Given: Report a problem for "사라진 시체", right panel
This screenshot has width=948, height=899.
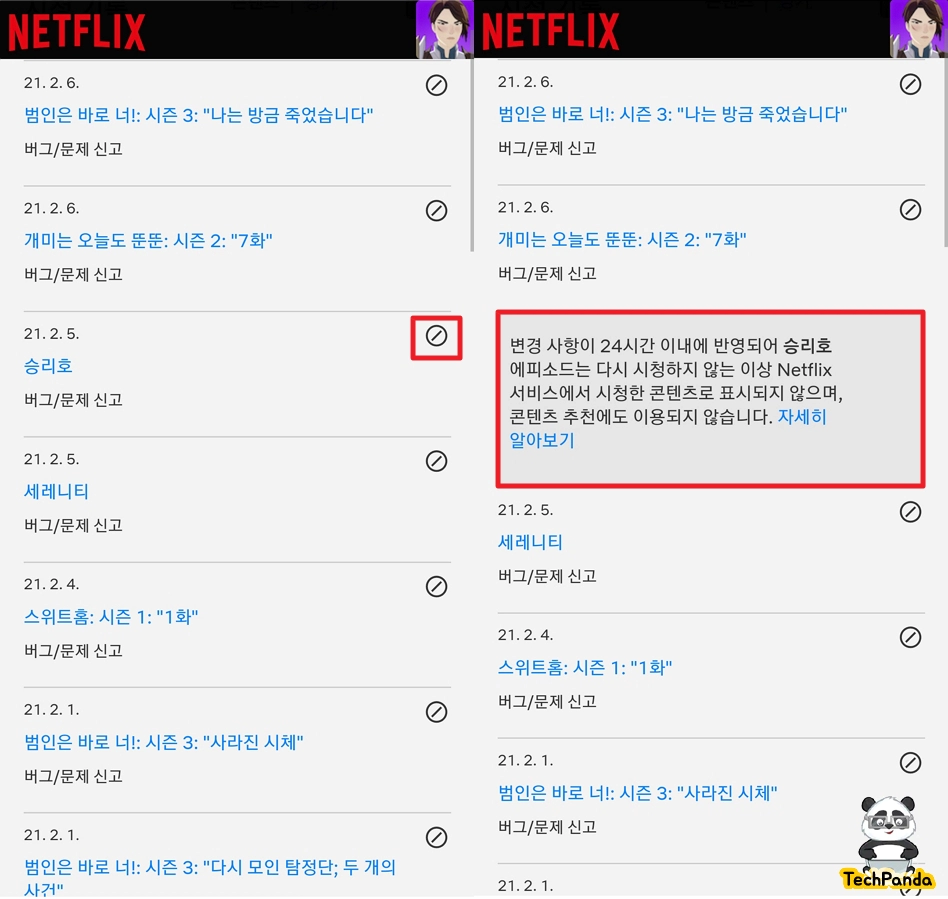Looking at the screenshot, I should pyautogui.click(x=547, y=826).
